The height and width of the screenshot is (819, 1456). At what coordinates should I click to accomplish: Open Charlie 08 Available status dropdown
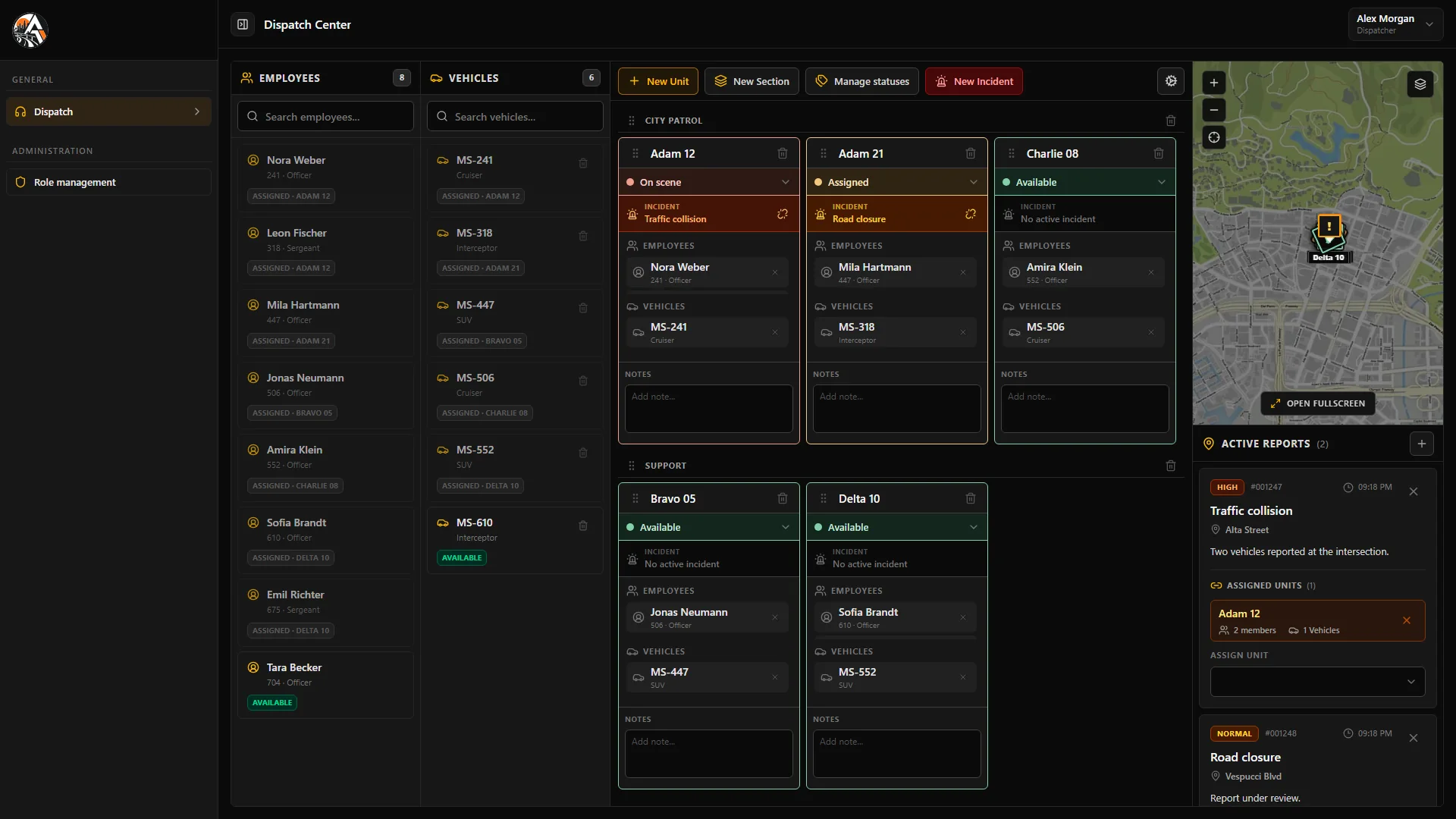(1085, 182)
